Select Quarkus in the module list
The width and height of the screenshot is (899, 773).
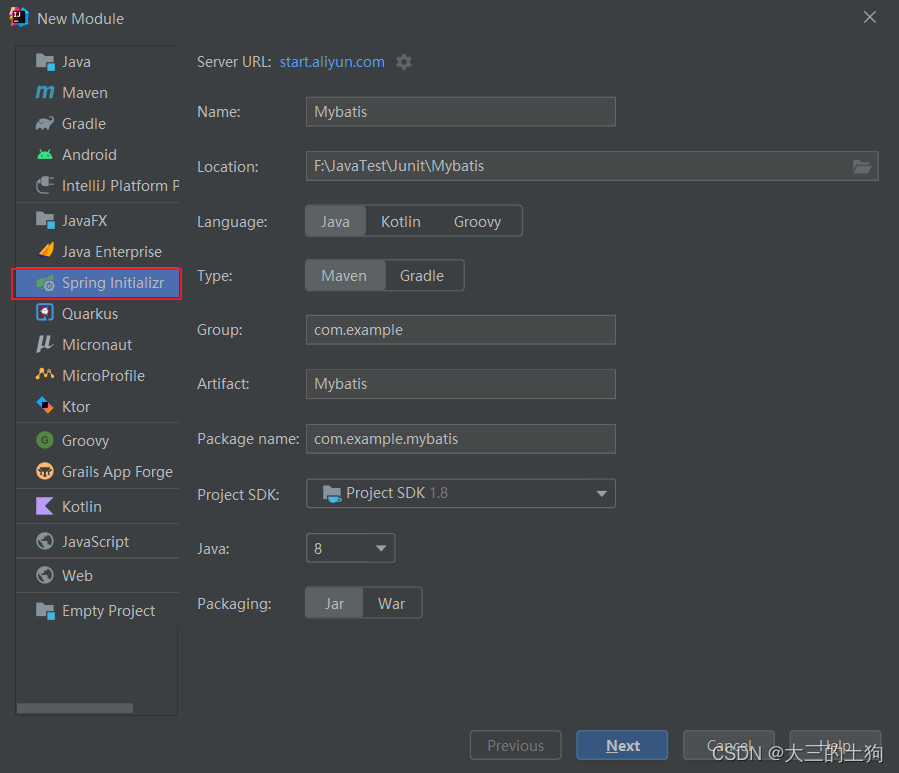(x=97, y=314)
